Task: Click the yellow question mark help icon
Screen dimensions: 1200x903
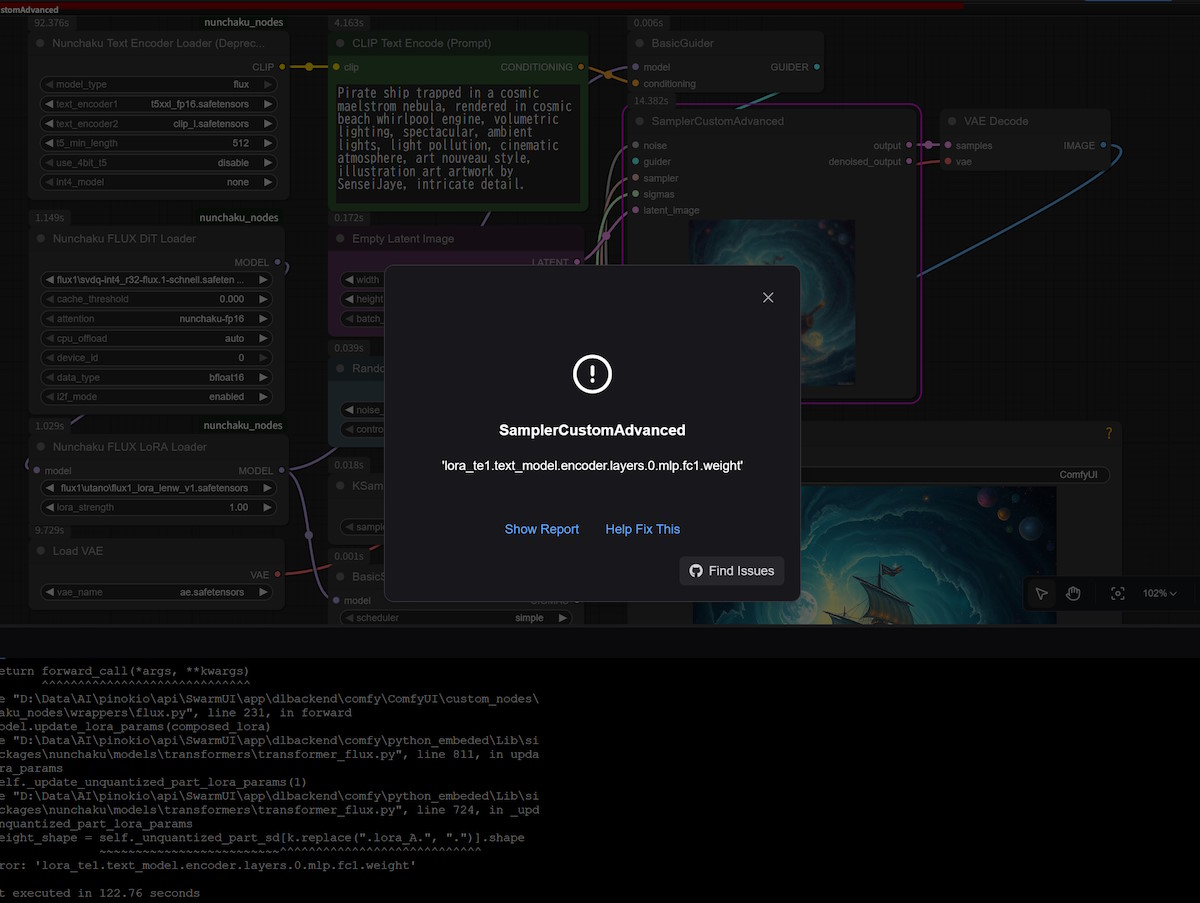Action: [x=1108, y=433]
